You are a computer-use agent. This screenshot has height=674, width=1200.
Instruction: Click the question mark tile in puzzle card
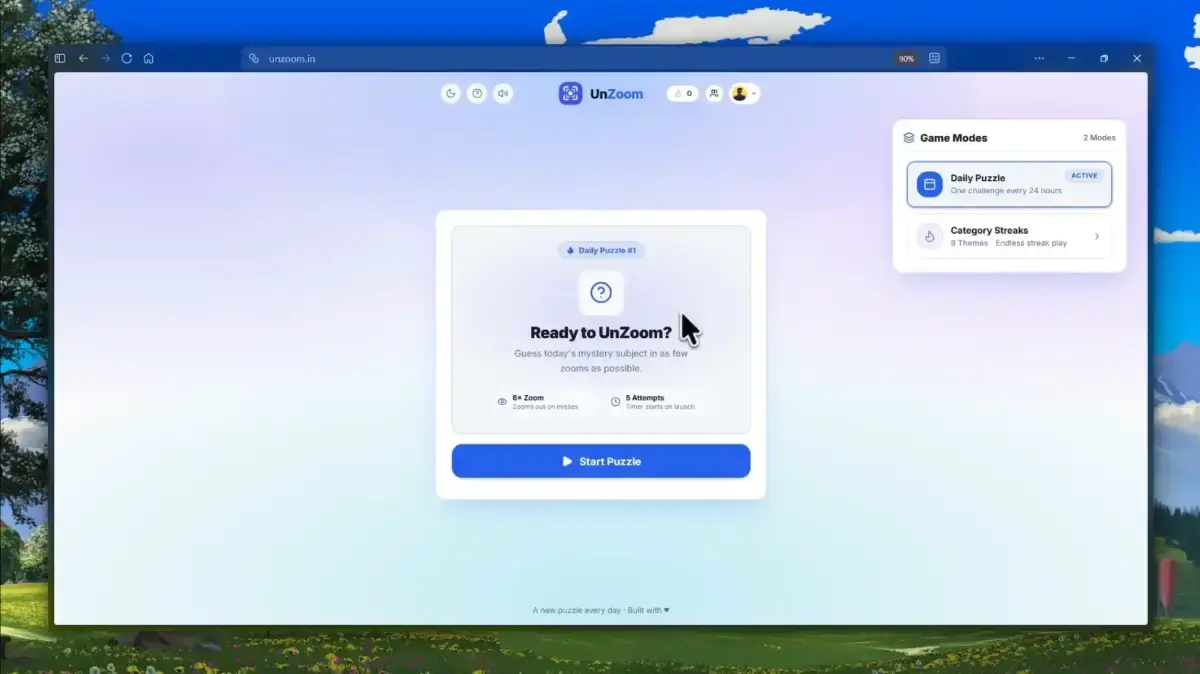[601, 292]
